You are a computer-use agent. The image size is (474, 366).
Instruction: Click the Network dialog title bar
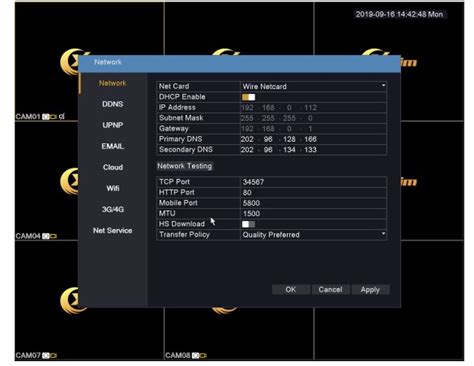tap(239, 63)
